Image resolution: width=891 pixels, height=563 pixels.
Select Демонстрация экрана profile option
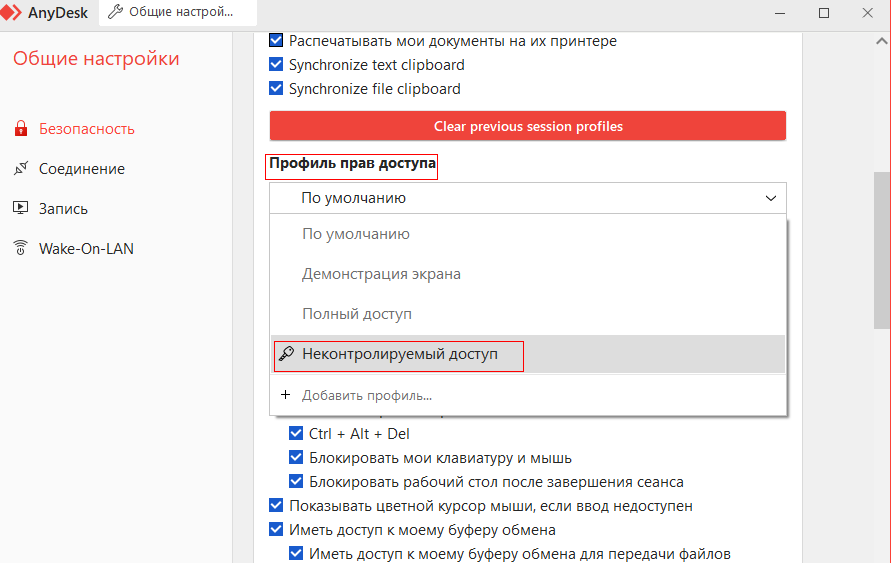[x=381, y=274]
